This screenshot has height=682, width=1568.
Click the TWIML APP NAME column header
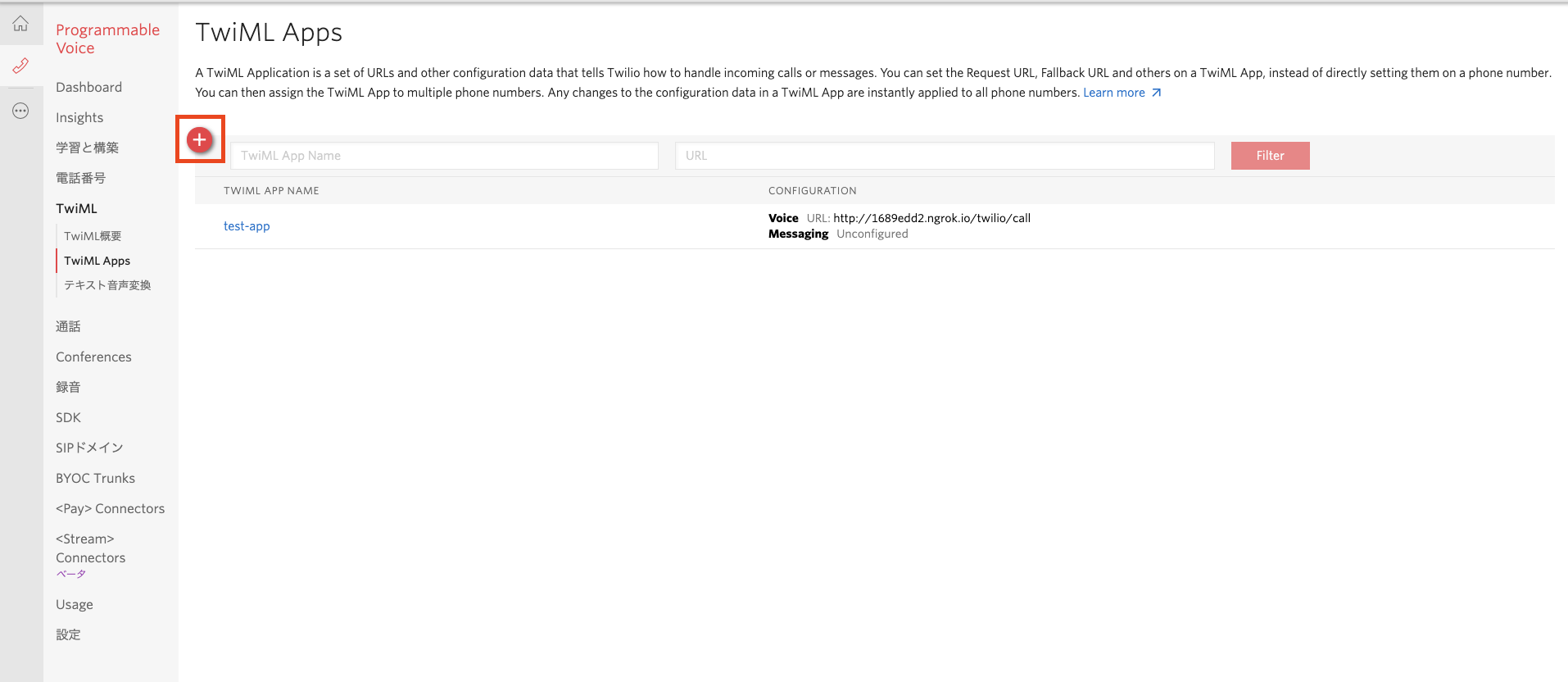tap(271, 191)
